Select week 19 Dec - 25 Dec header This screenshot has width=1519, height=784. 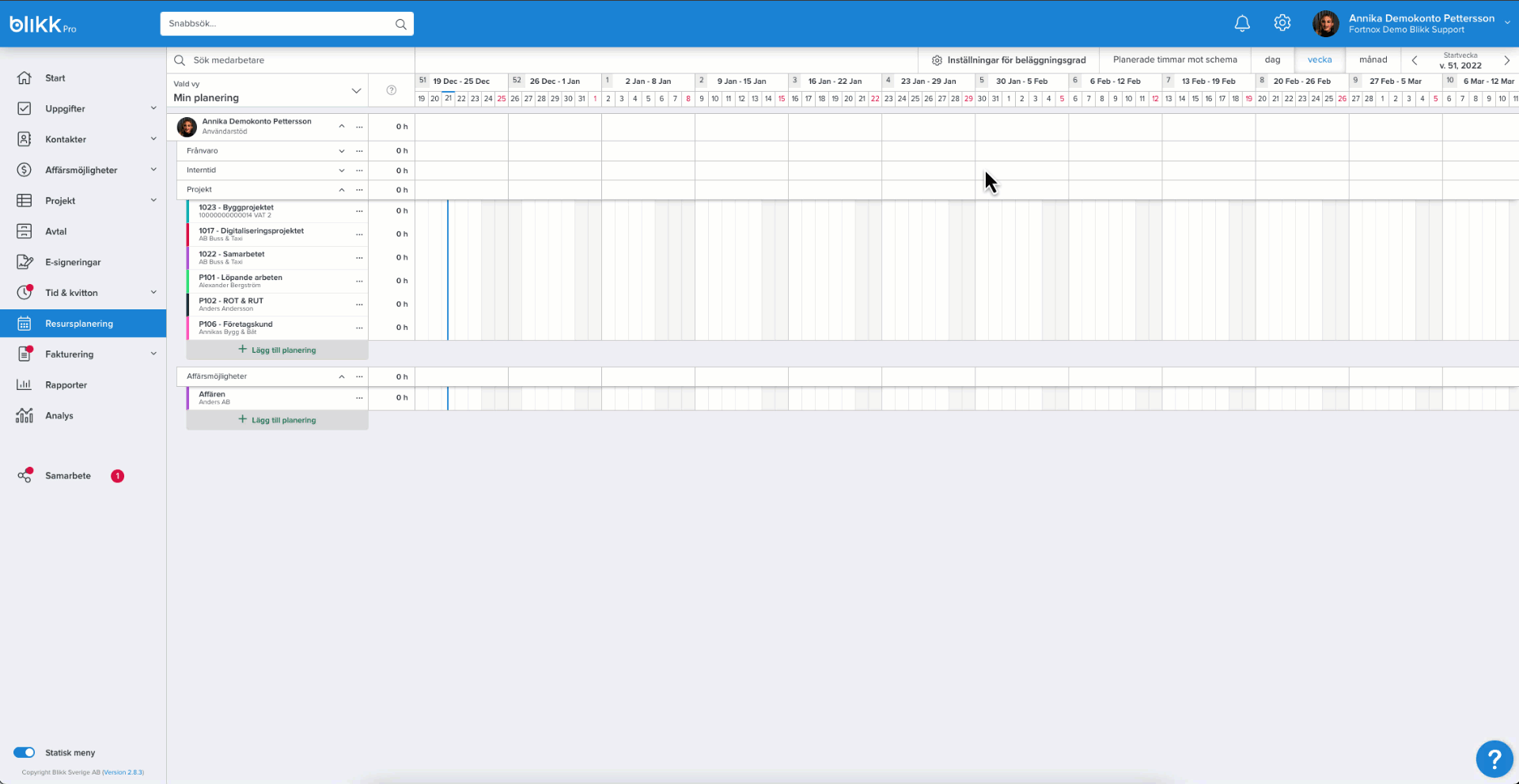(461, 81)
